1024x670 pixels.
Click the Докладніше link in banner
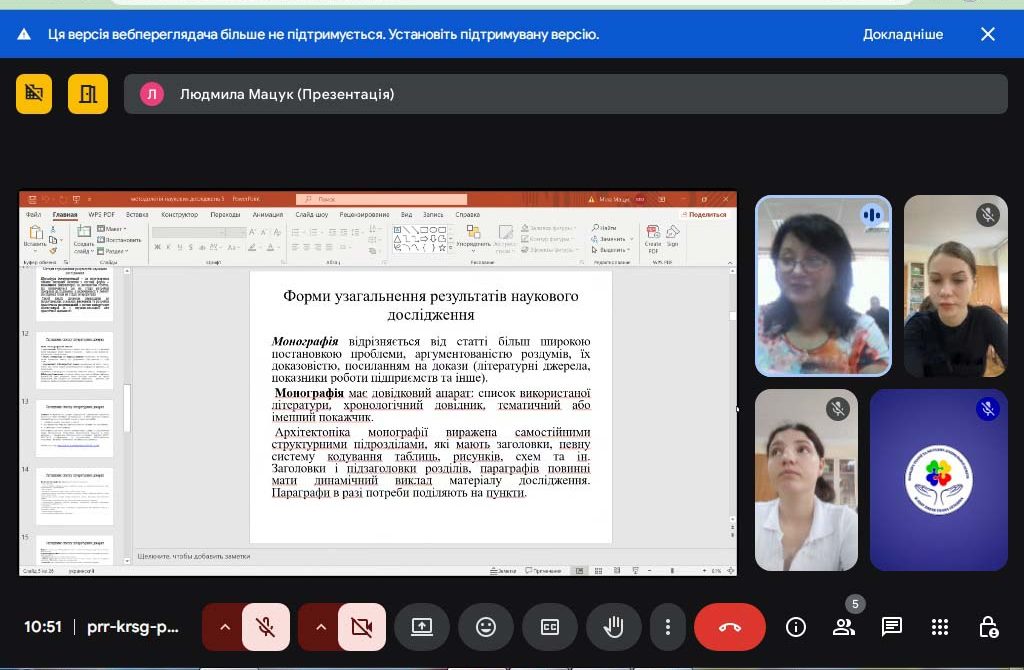(x=902, y=34)
